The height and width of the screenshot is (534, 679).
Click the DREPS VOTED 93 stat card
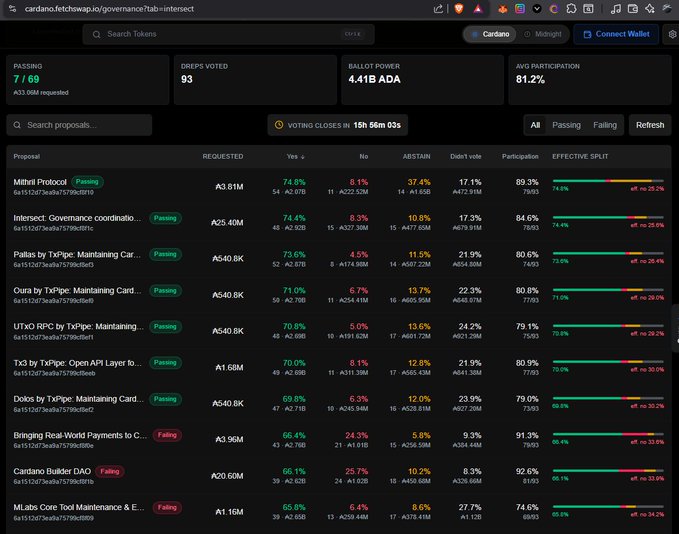click(255, 79)
